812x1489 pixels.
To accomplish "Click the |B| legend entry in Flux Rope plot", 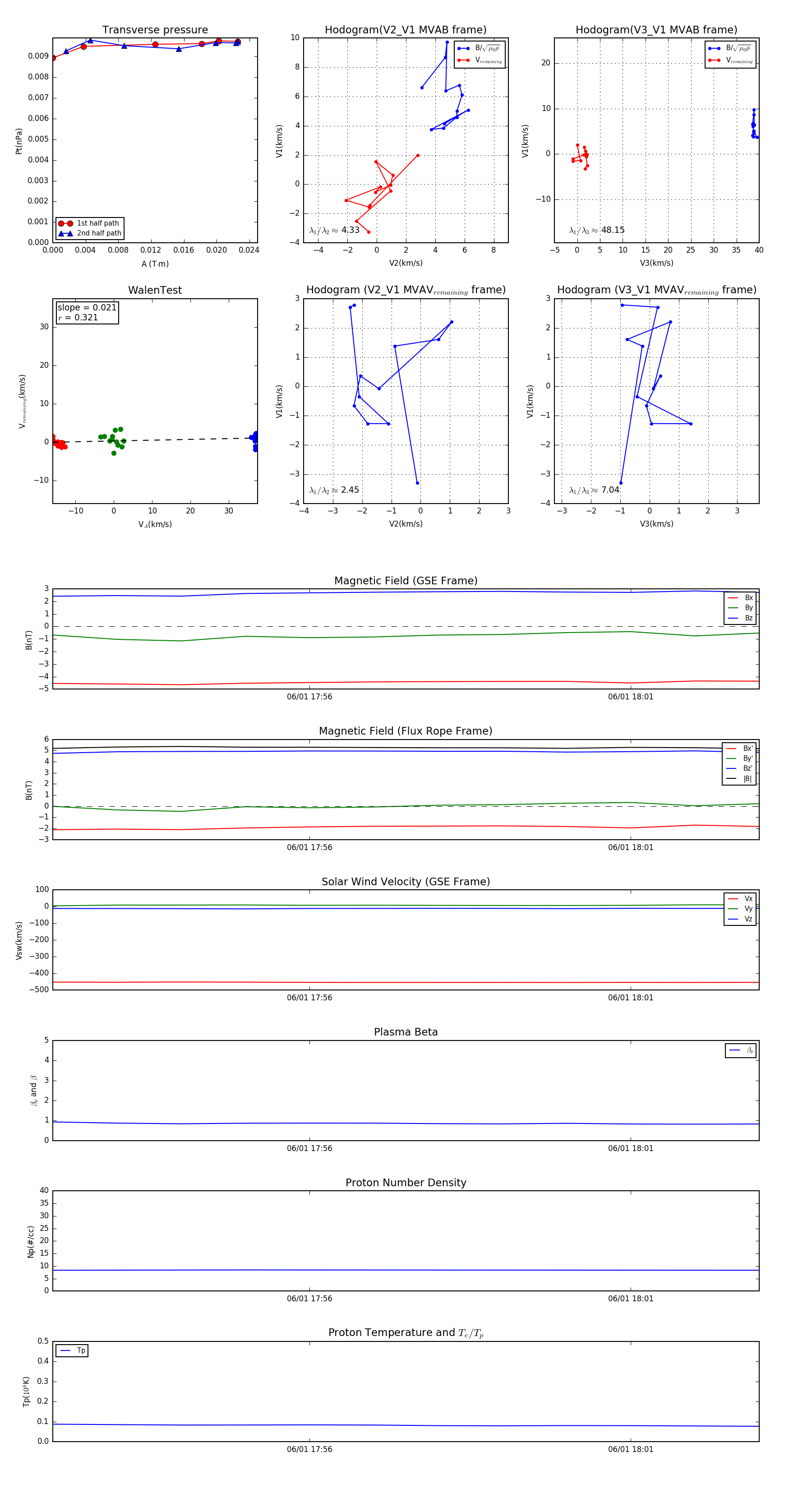I will (x=739, y=779).
